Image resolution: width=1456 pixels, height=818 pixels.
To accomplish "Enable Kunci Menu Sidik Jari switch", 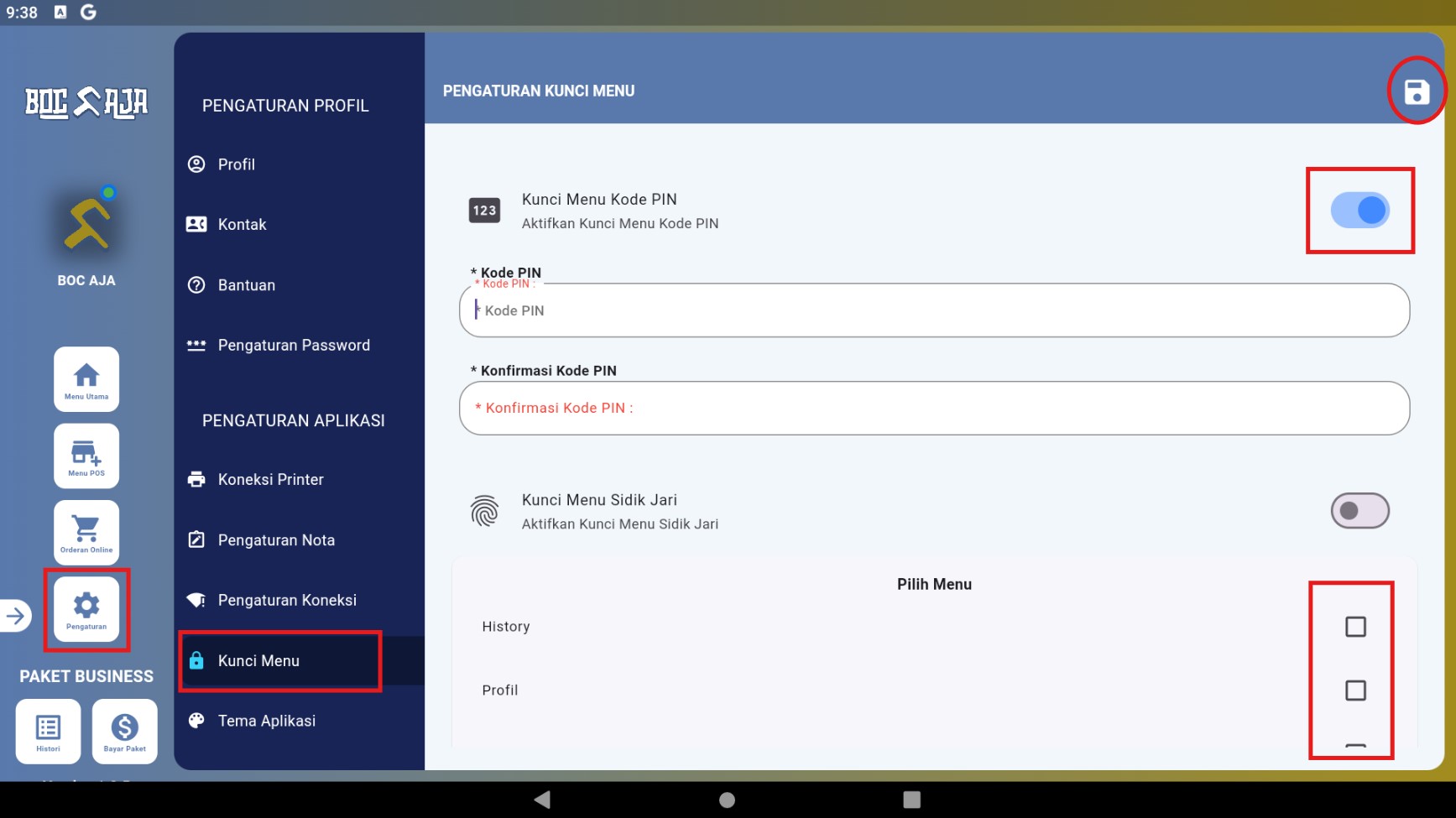I will [x=1359, y=511].
